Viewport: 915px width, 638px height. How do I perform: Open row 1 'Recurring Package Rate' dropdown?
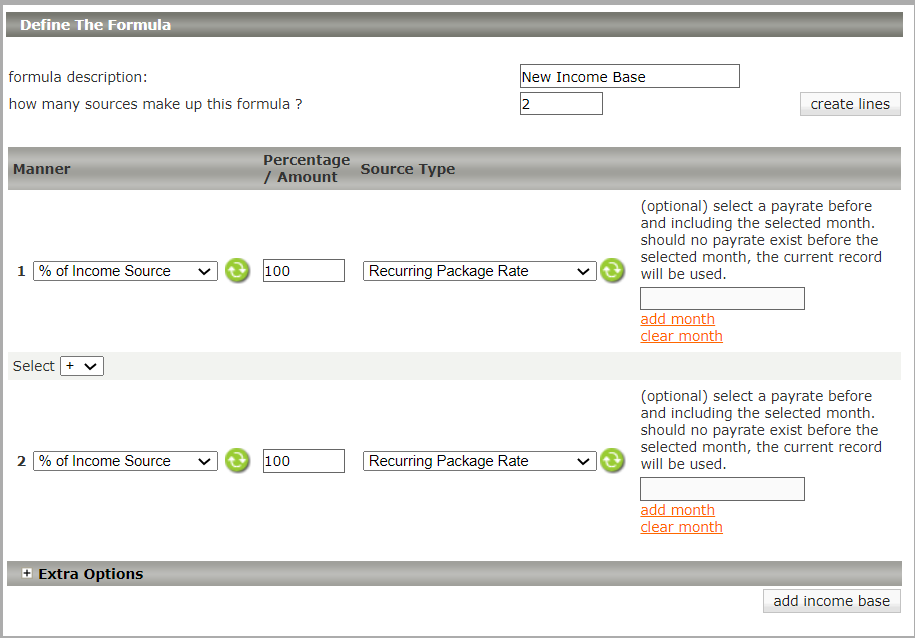[x=479, y=271]
